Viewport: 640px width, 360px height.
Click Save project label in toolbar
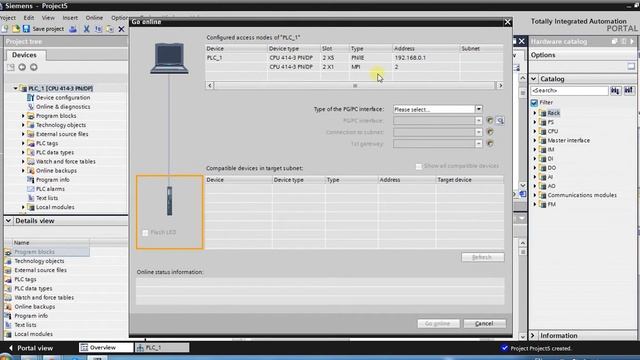[x=48, y=29]
